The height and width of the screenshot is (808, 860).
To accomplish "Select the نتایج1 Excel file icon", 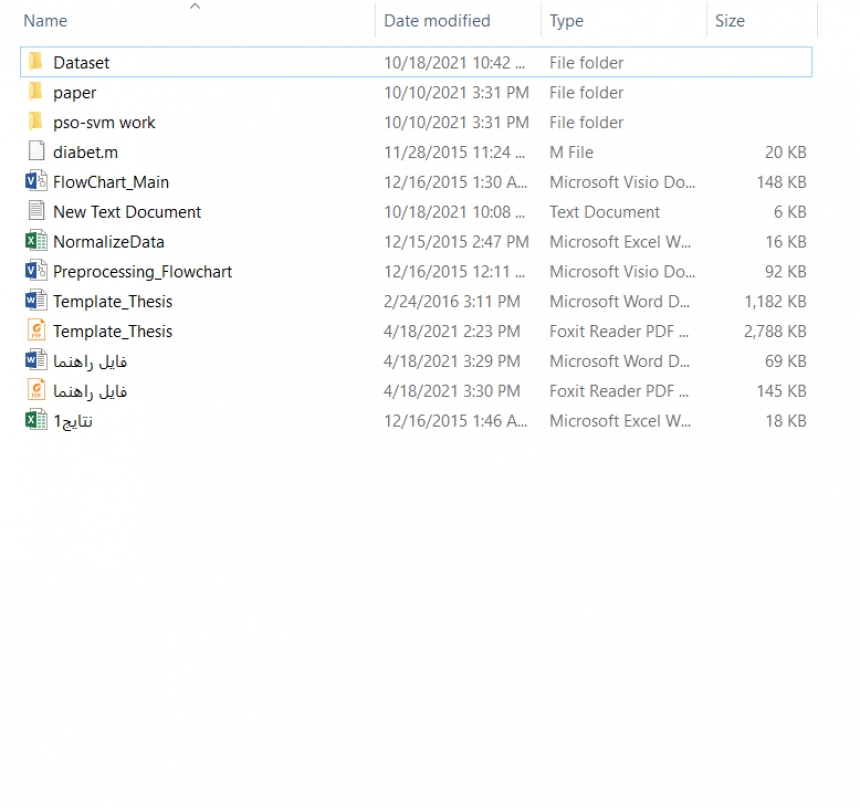I will [36, 420].
